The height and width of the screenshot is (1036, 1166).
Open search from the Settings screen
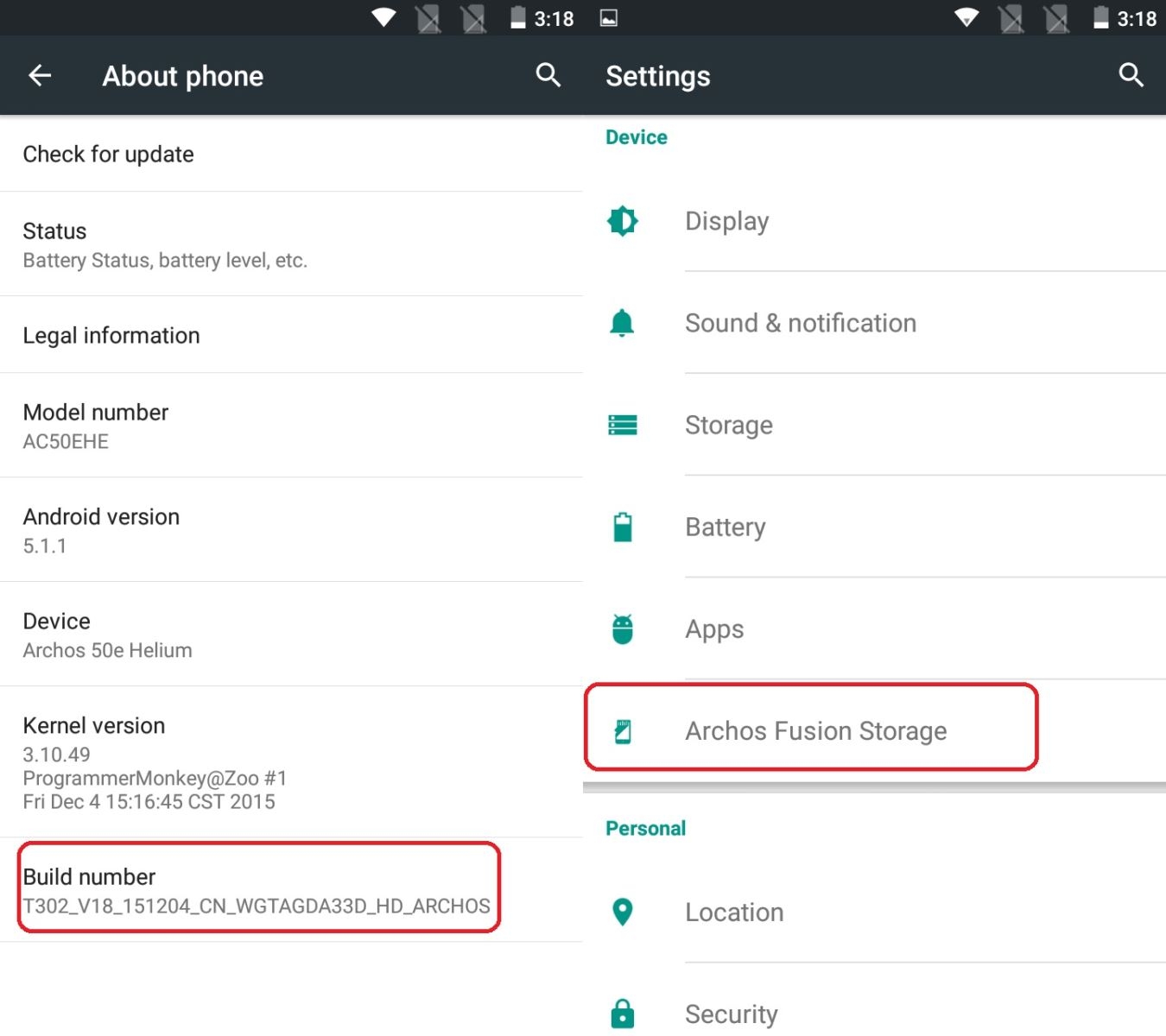pos(1131,75)
